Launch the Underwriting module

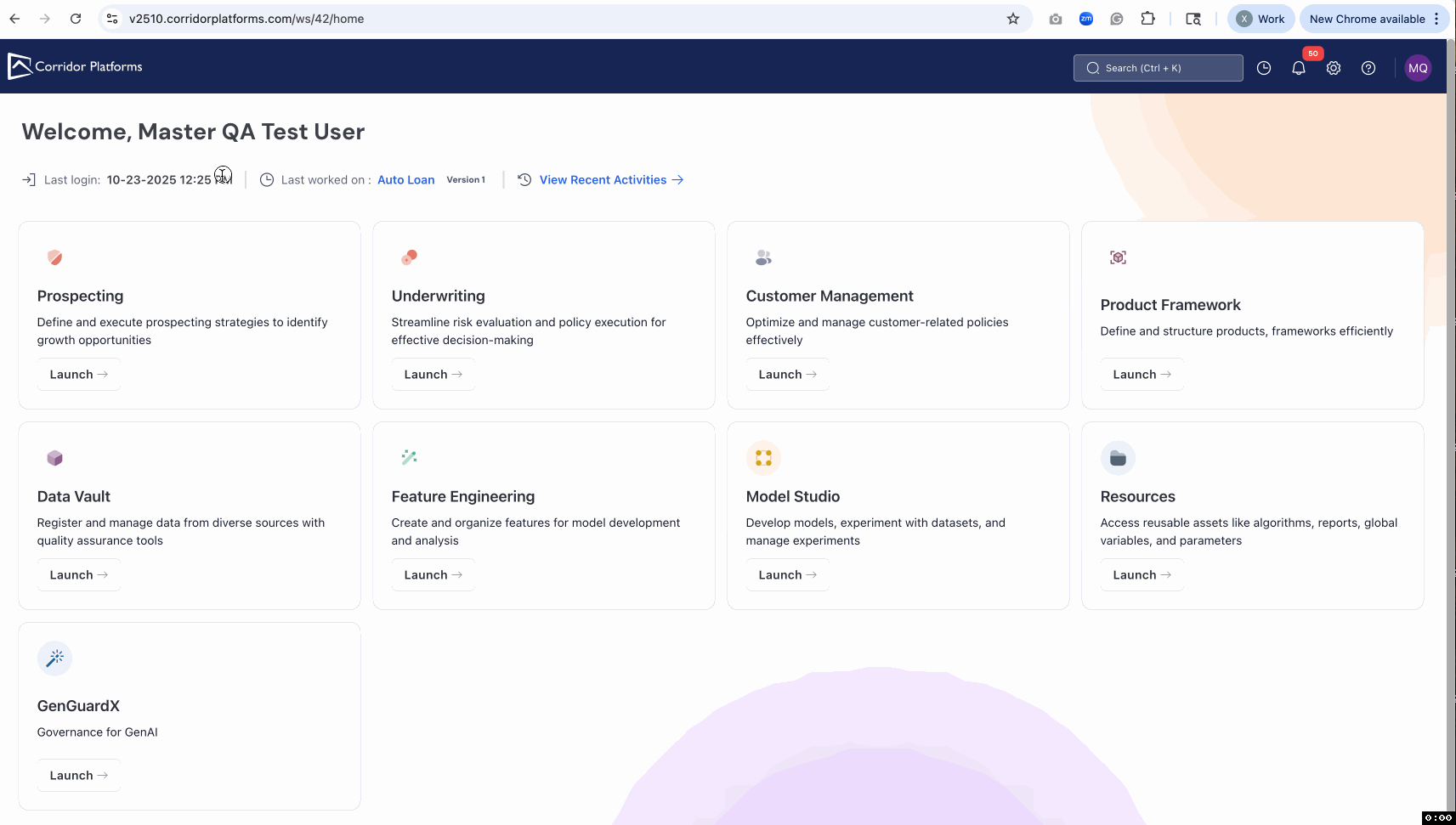coord(433,375)
